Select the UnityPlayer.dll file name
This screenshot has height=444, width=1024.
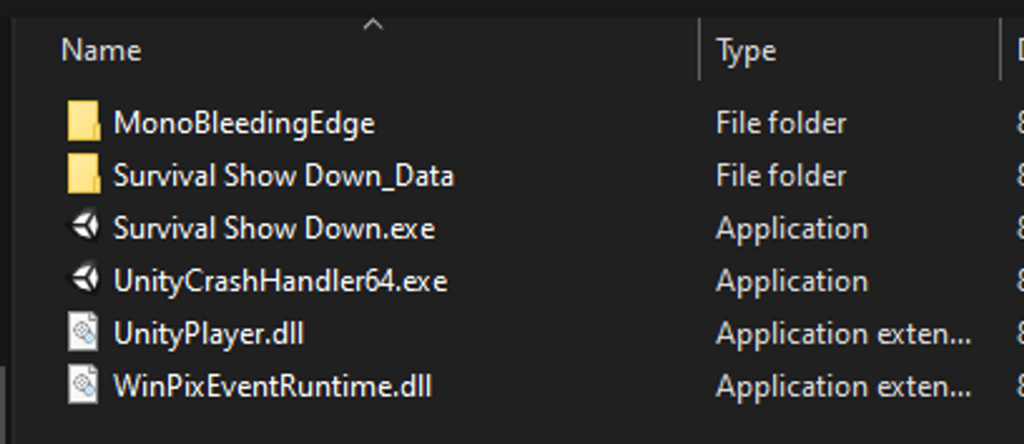[x=208, y=333]
